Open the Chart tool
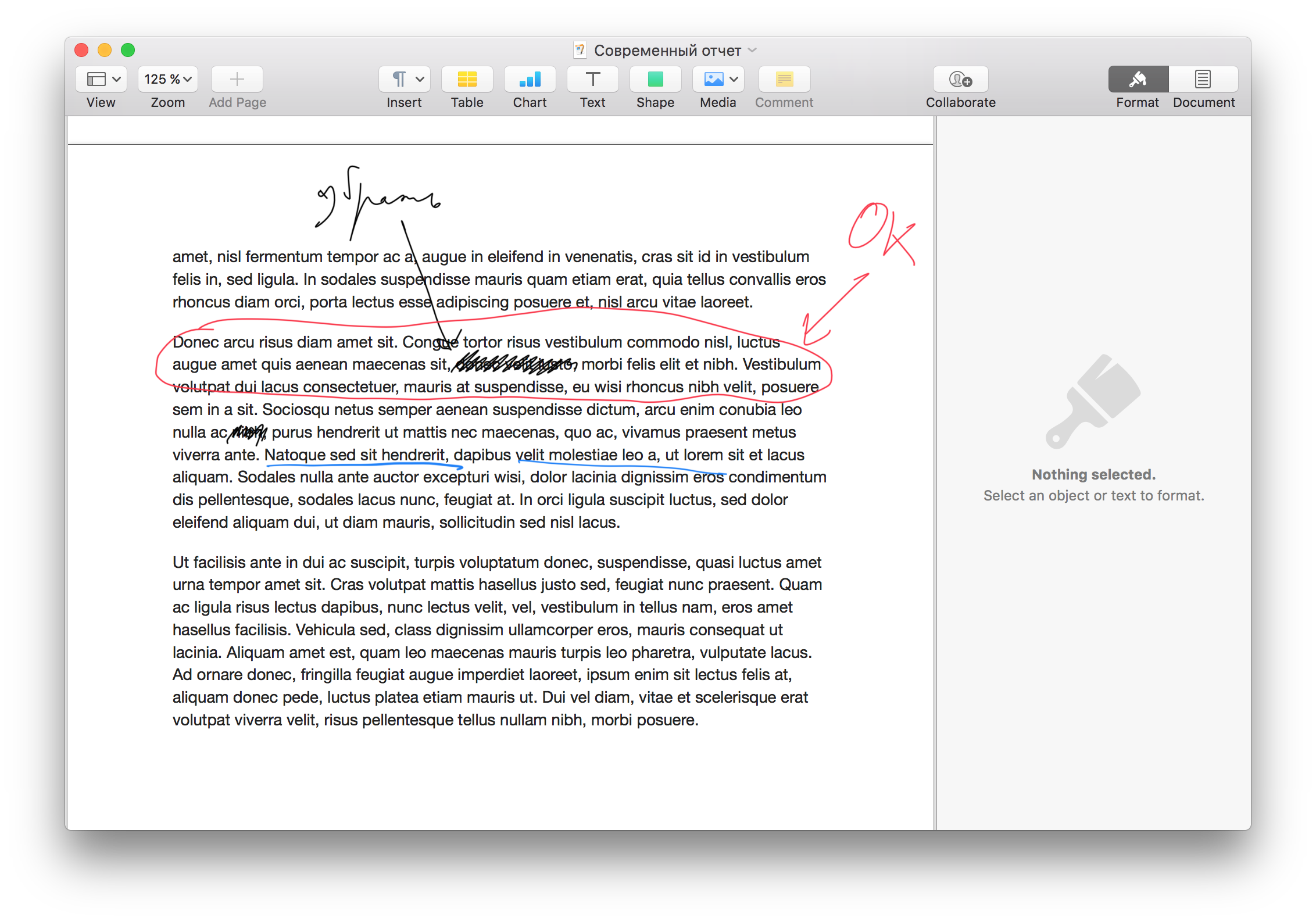The height and width of the screenshot is (923, 1316). [x=530, y=79]
